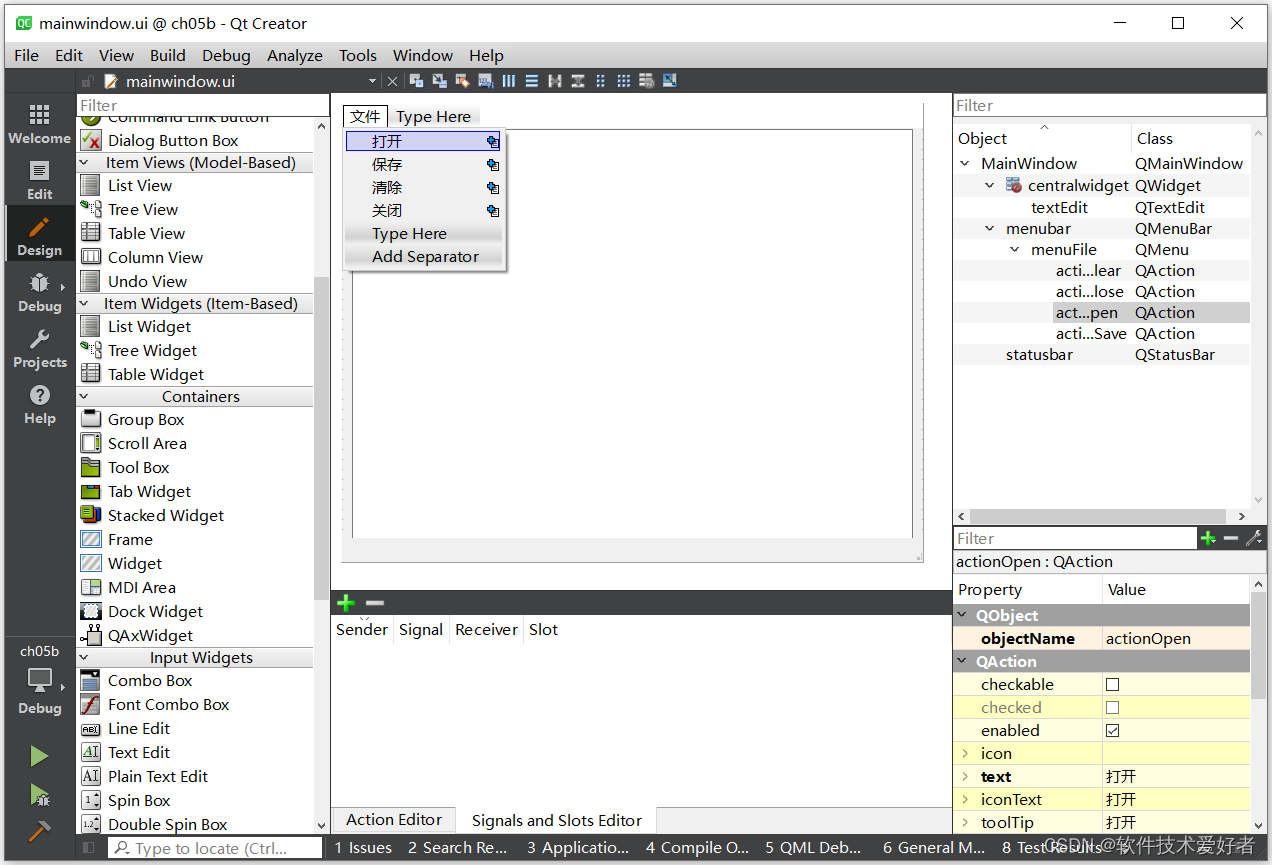This screenshot has width=1272, height=865.
Task: Switch to Edit Tab Order mode
Action: (x=485, y=81)
